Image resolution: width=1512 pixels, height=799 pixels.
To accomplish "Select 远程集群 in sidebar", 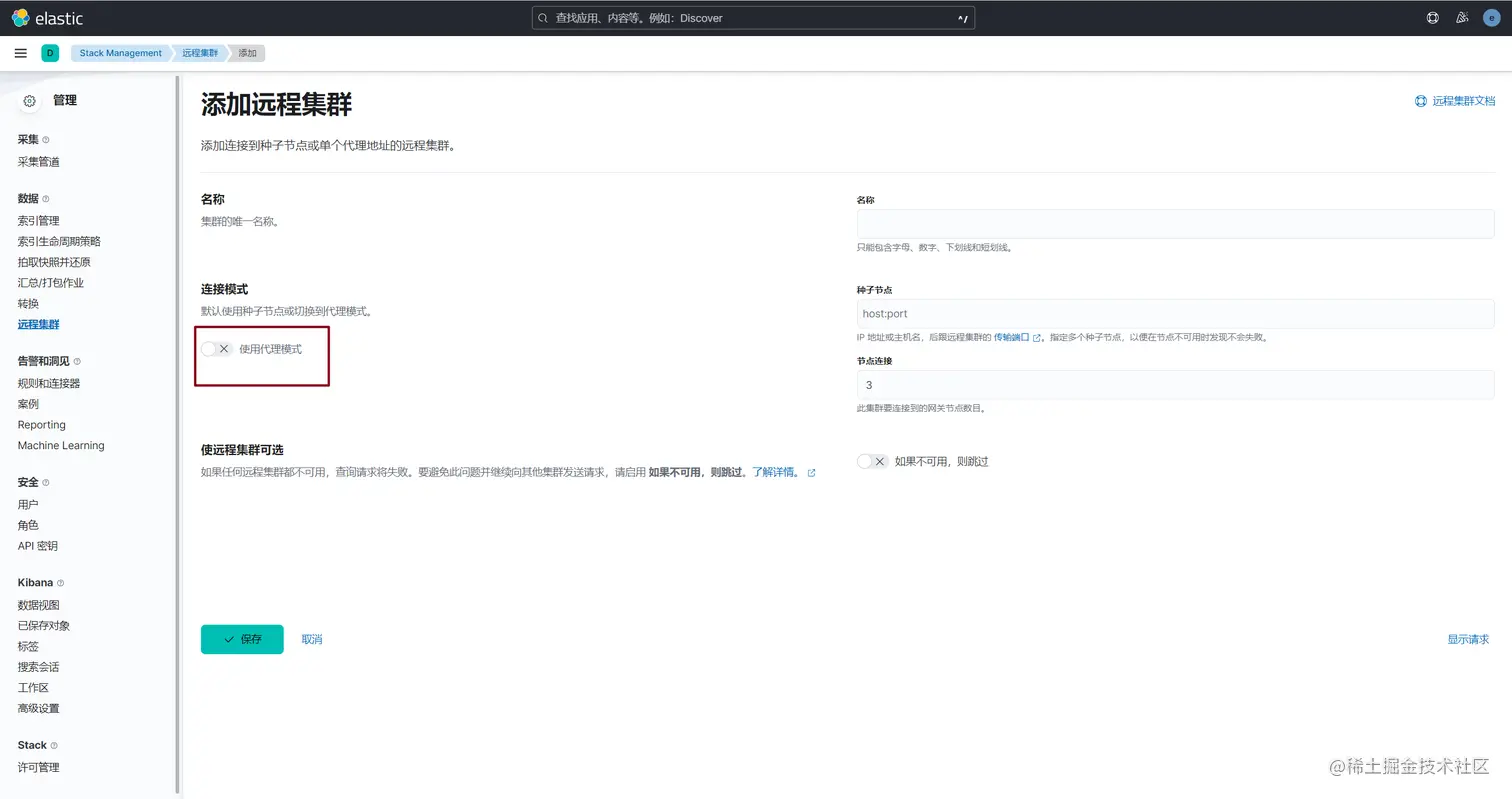I will coord(38,324).
